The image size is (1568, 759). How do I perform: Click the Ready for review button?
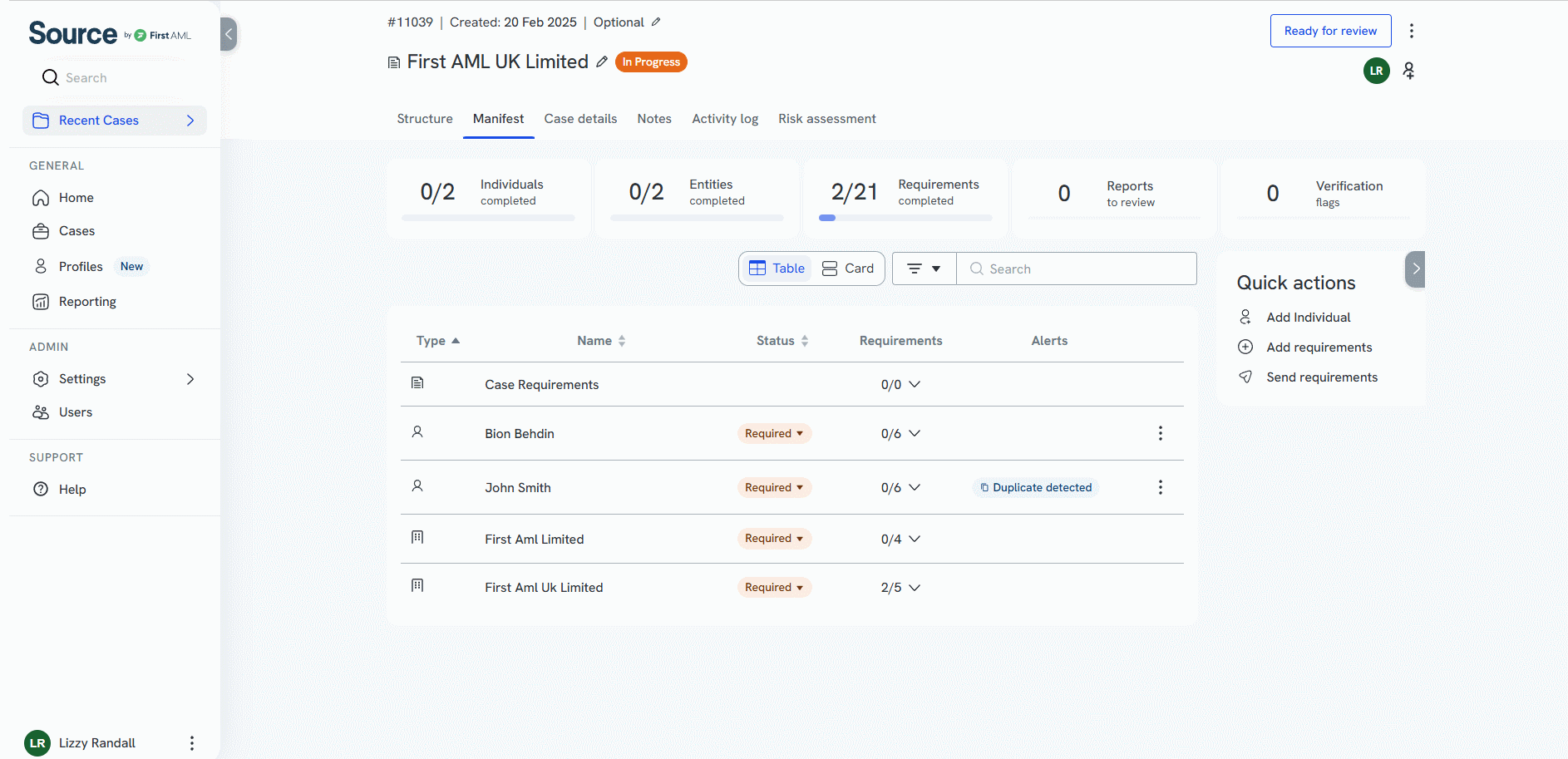pos(1330,31)
